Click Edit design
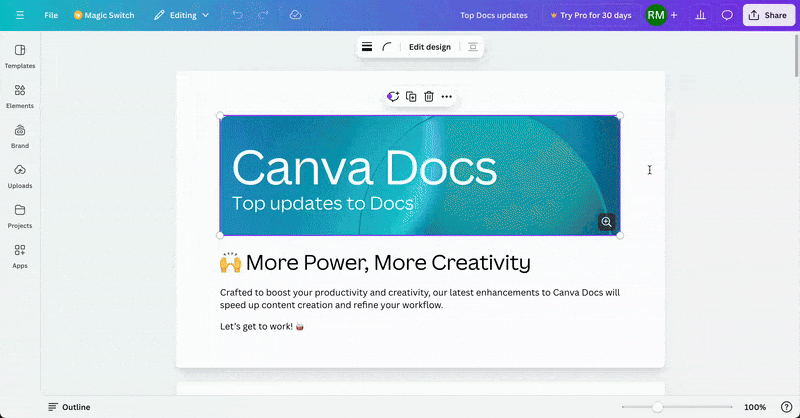The width and height of the screenshot is (800, 418). coord(430,47)
